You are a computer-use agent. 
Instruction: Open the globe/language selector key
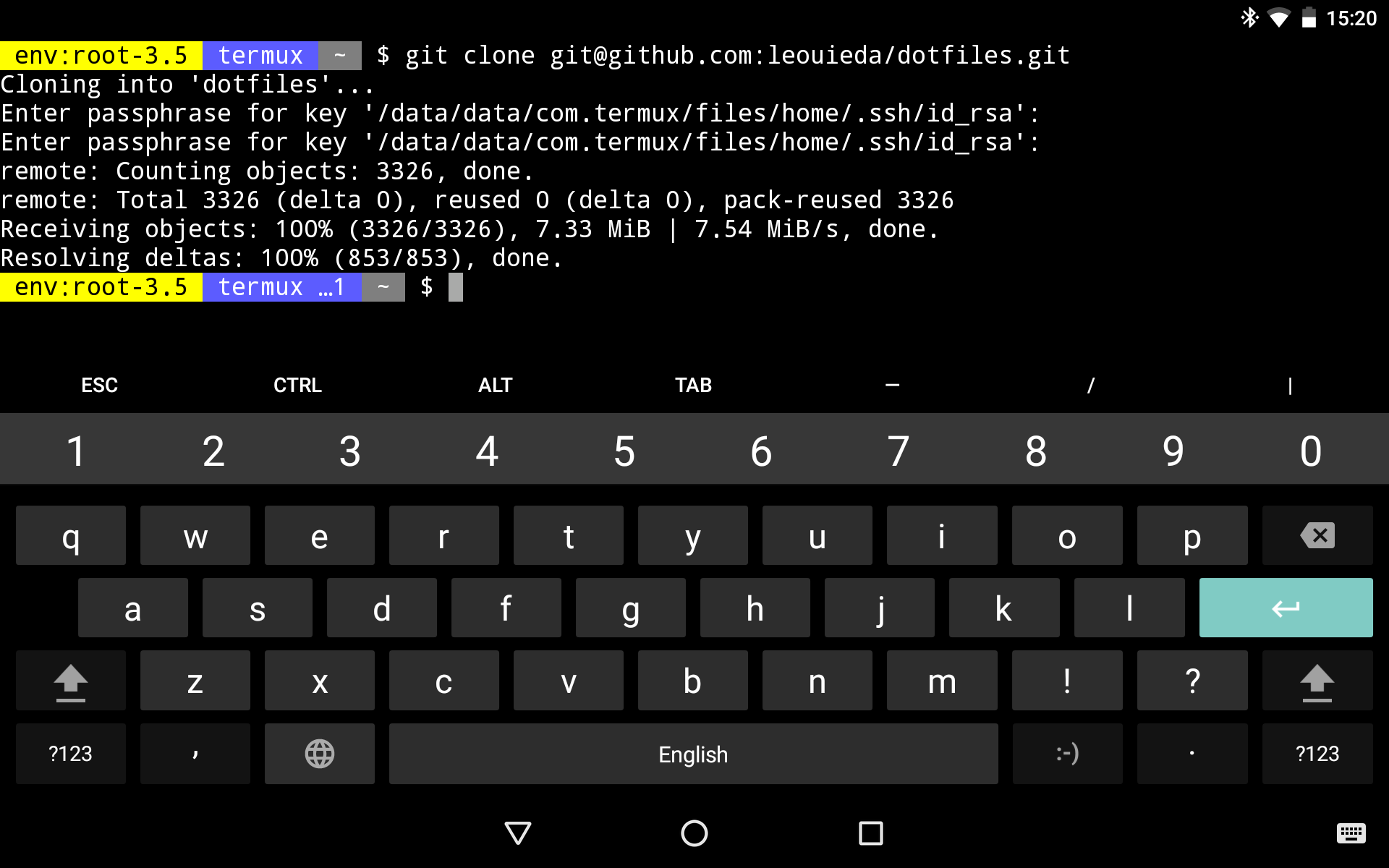[319, 753]
